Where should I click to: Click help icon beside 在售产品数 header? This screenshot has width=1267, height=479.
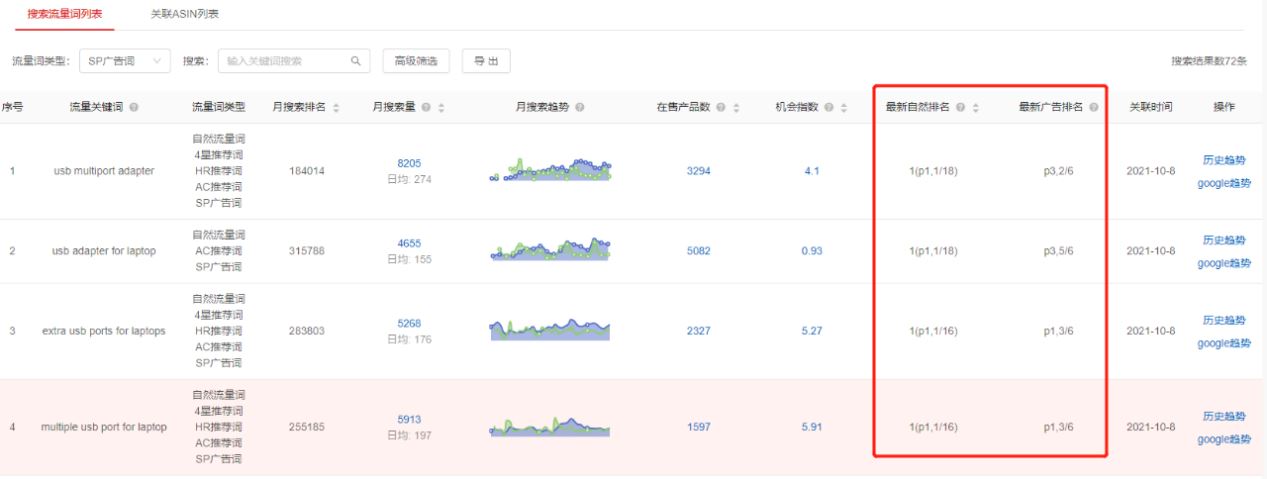[721, 107]
